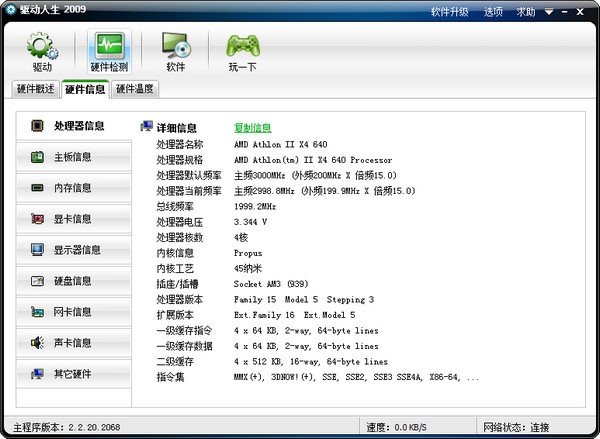Screen dimensions: 600x439
Task: Open 软件升级 in the title bar
Action: click(x=449, y=12)
